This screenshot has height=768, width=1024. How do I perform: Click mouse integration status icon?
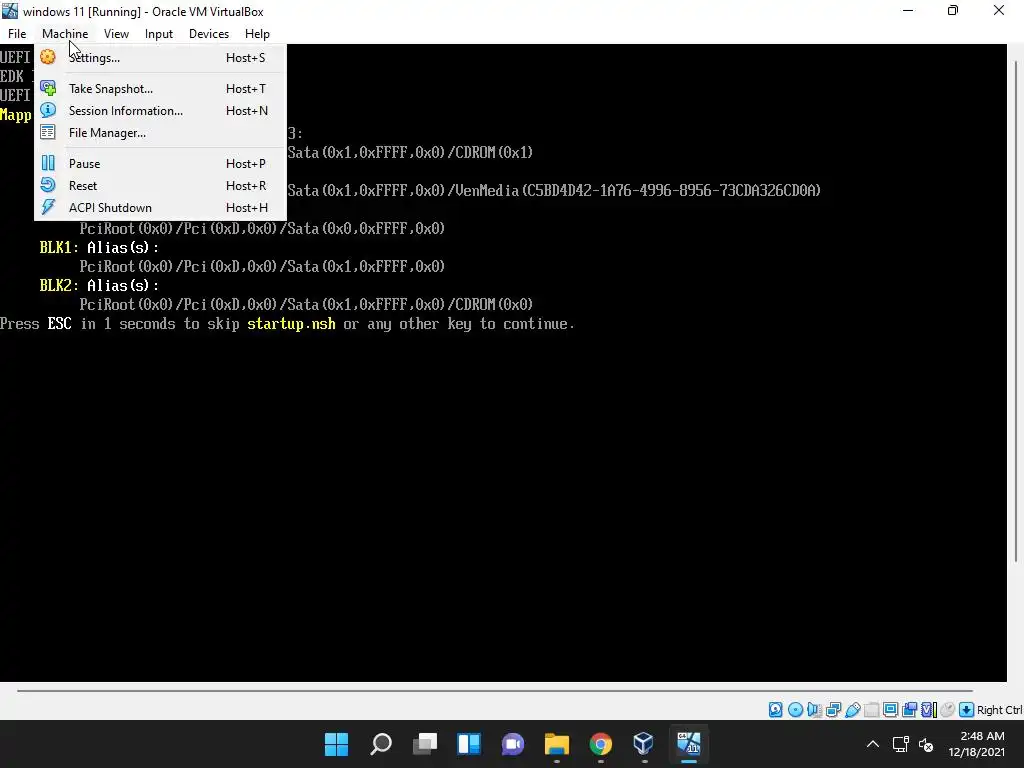(948, 710)
